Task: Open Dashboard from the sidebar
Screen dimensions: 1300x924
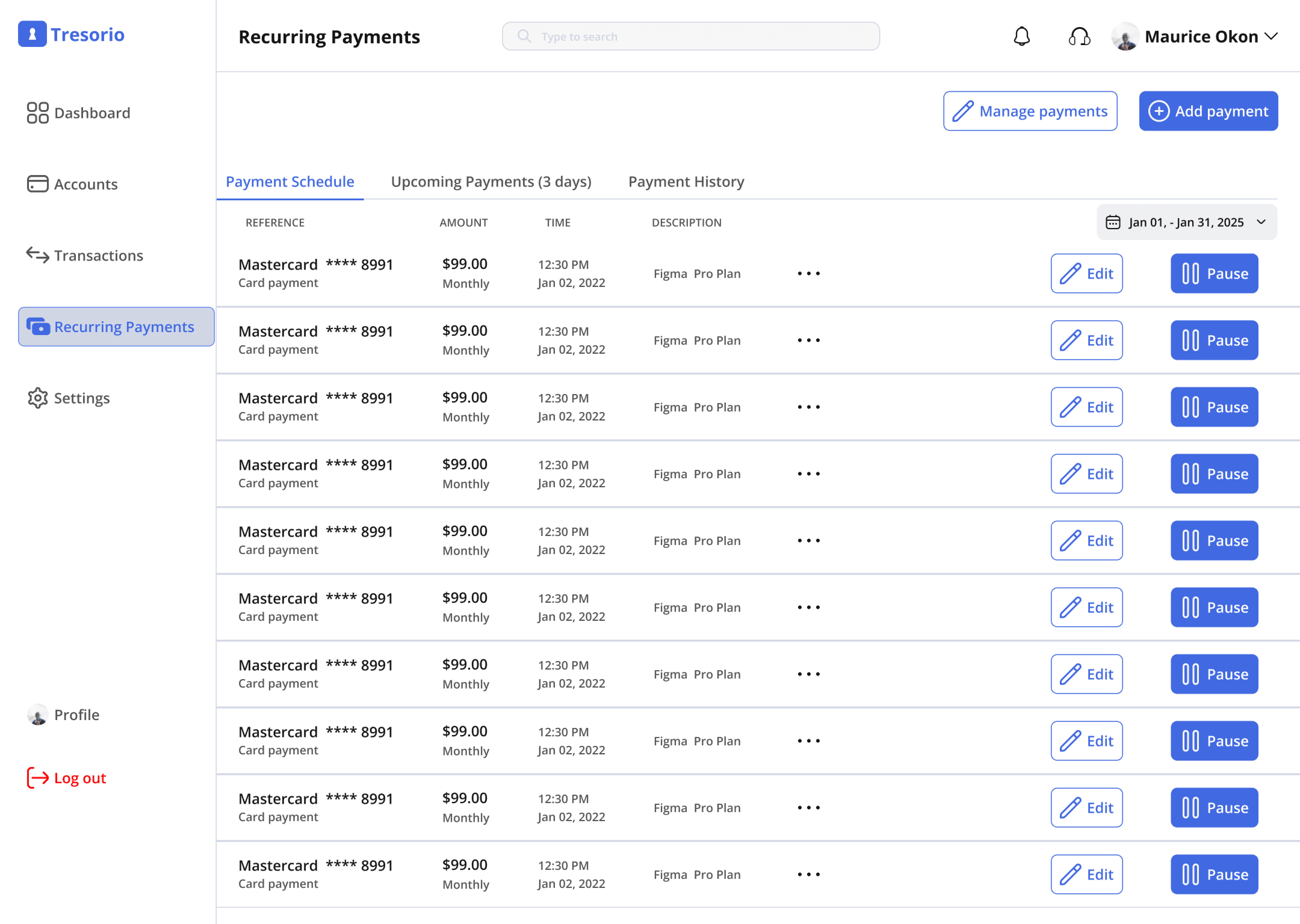Action: [79, 113]
